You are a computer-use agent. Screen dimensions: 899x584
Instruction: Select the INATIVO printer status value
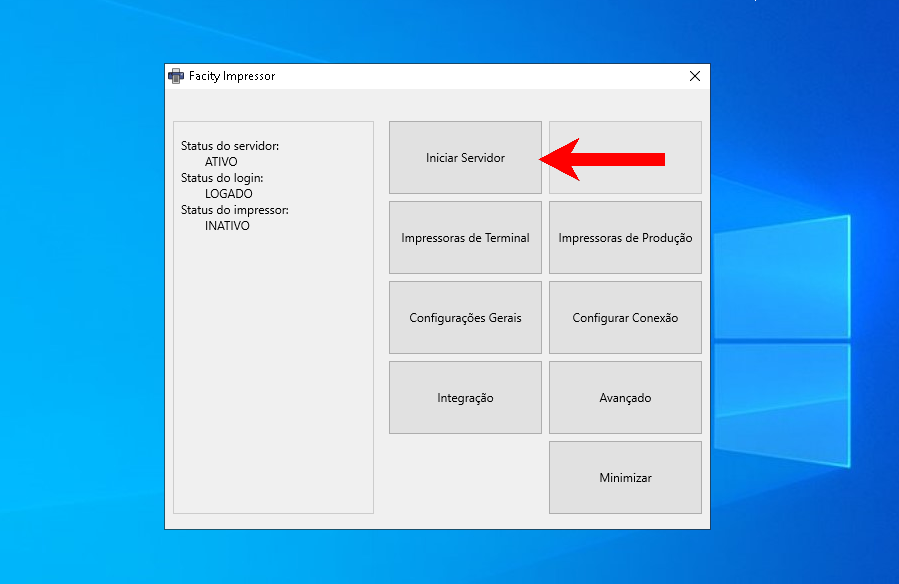227,226
